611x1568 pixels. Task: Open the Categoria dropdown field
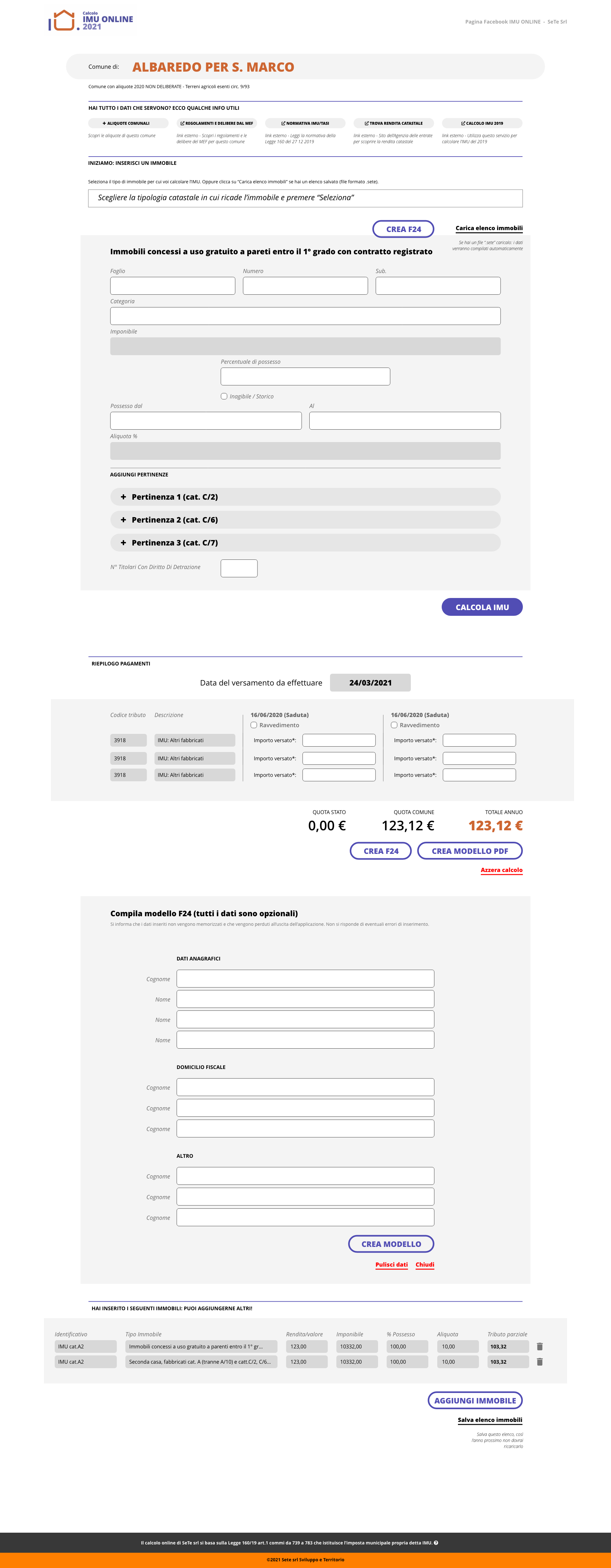[x=305, y=316]
